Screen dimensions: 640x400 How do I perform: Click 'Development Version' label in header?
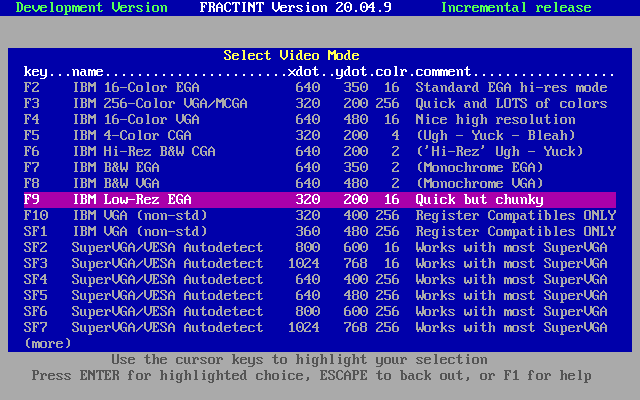tap(91, 8)
